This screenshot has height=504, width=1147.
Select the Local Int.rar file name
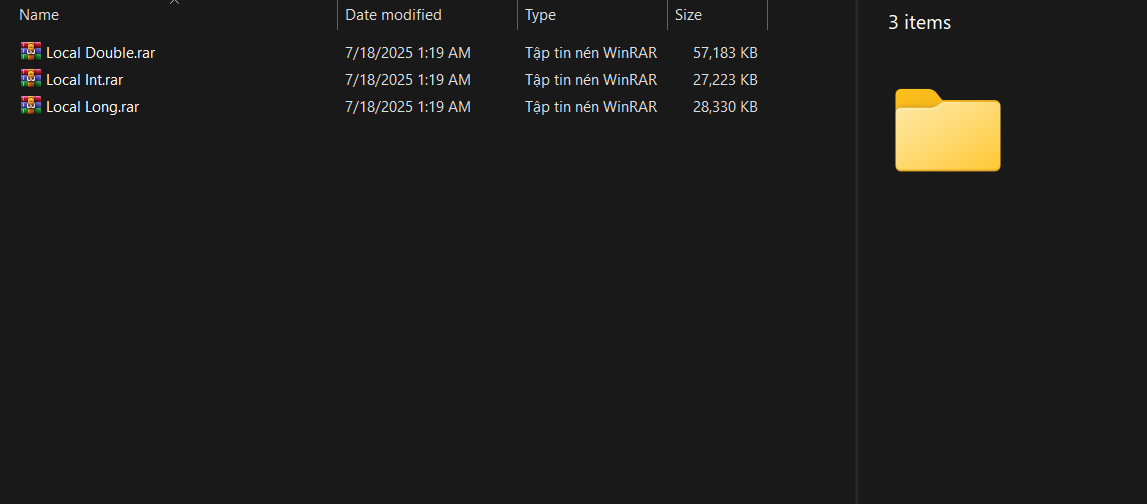(85, 79)
